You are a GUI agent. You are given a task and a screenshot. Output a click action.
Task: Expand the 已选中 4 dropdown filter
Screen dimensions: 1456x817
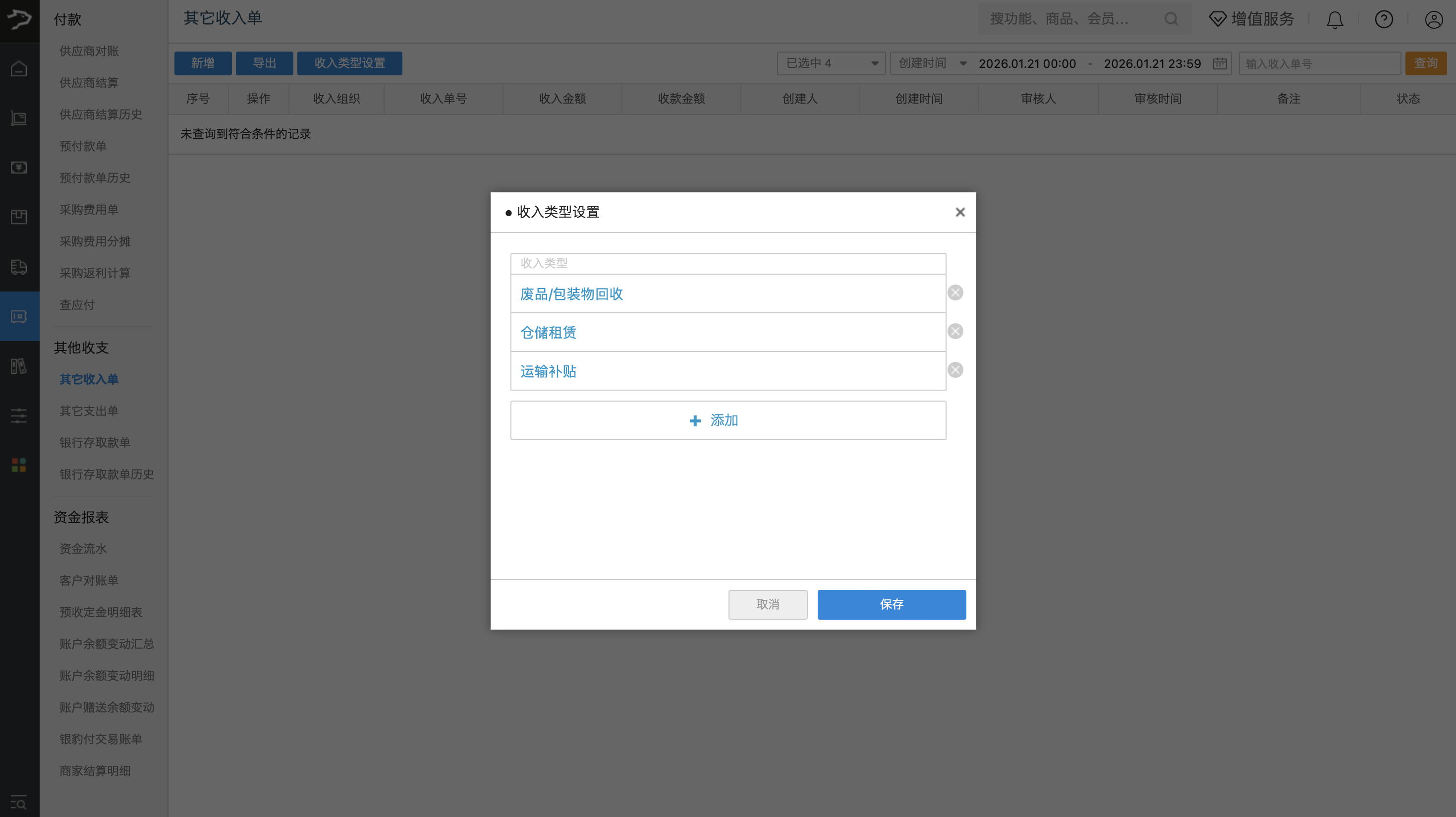click(x=830, y=63)
